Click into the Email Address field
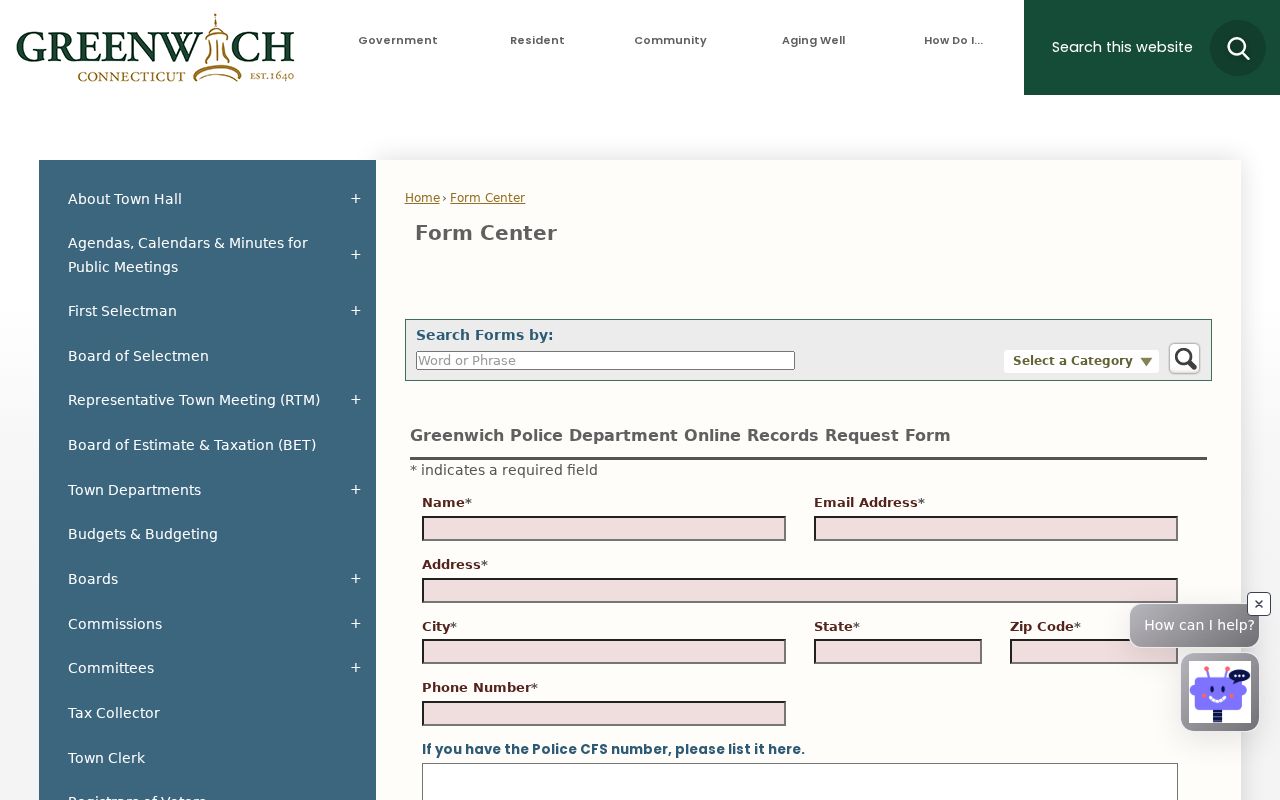The width and height of the screenshot is (1280, 800). pos(996,528)
